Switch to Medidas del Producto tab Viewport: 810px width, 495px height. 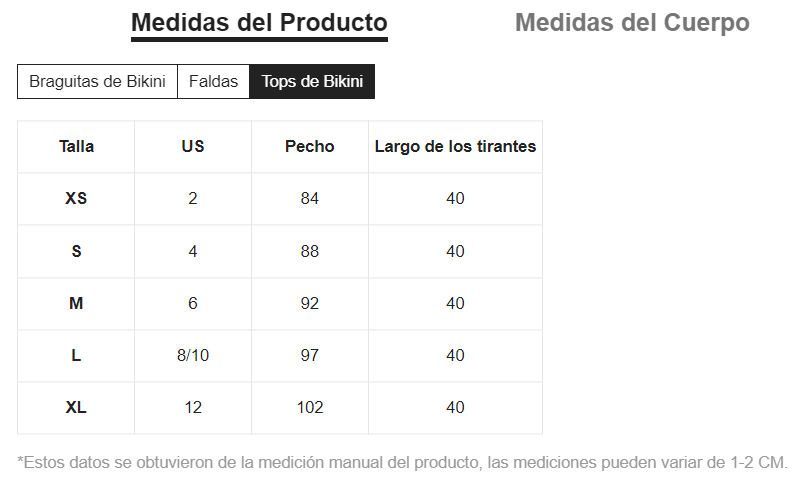click(259, 23)
